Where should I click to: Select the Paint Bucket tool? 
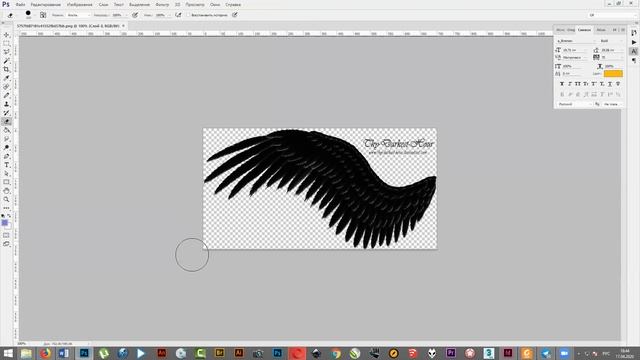pos(7,130)
